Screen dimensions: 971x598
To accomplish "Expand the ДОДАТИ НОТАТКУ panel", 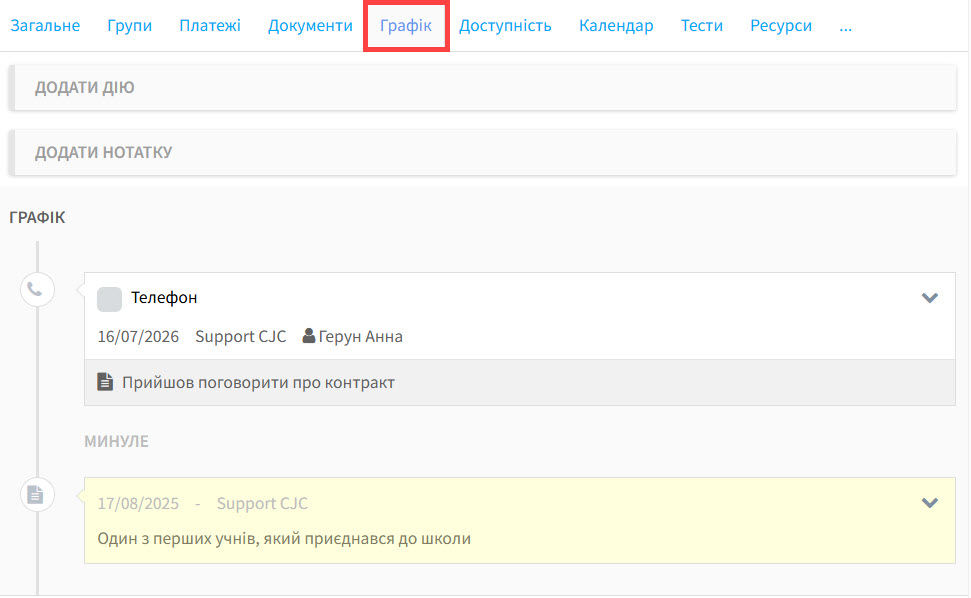I will pyautogui.click(x=483, y=152).
